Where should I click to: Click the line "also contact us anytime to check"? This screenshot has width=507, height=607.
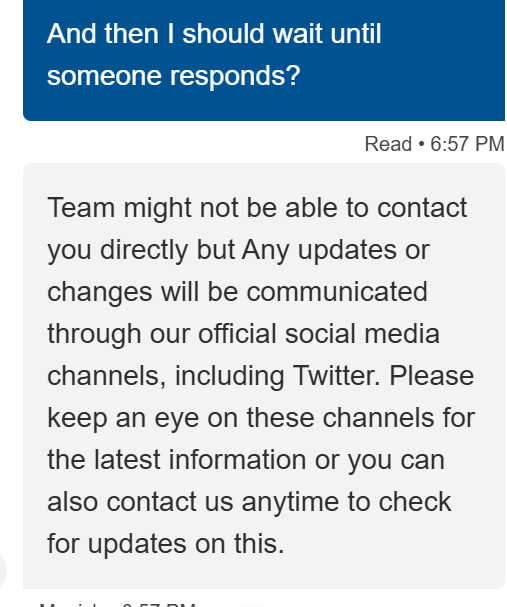pos(249,502)
